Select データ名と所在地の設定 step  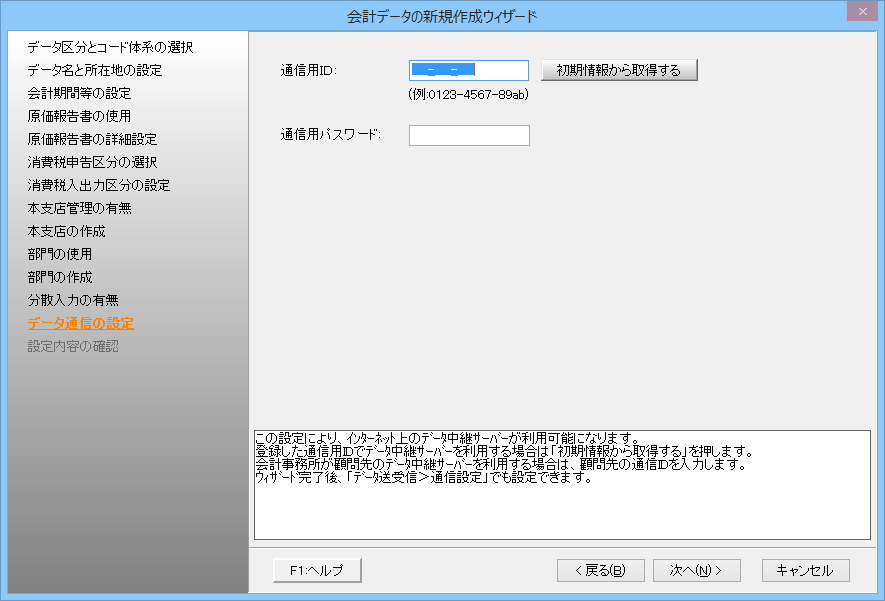[94, 70]
